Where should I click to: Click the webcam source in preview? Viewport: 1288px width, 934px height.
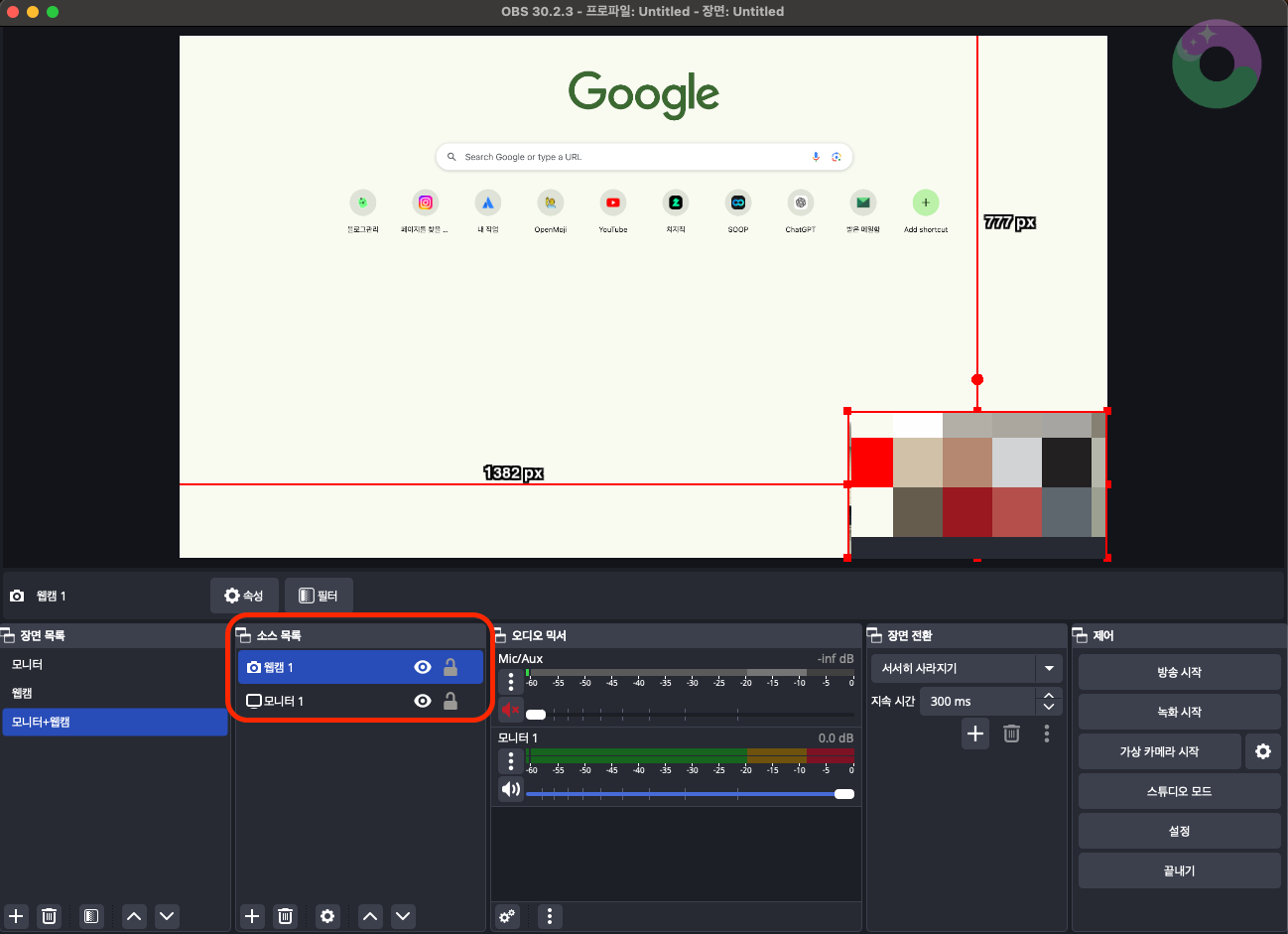click(x=977, y=484)
